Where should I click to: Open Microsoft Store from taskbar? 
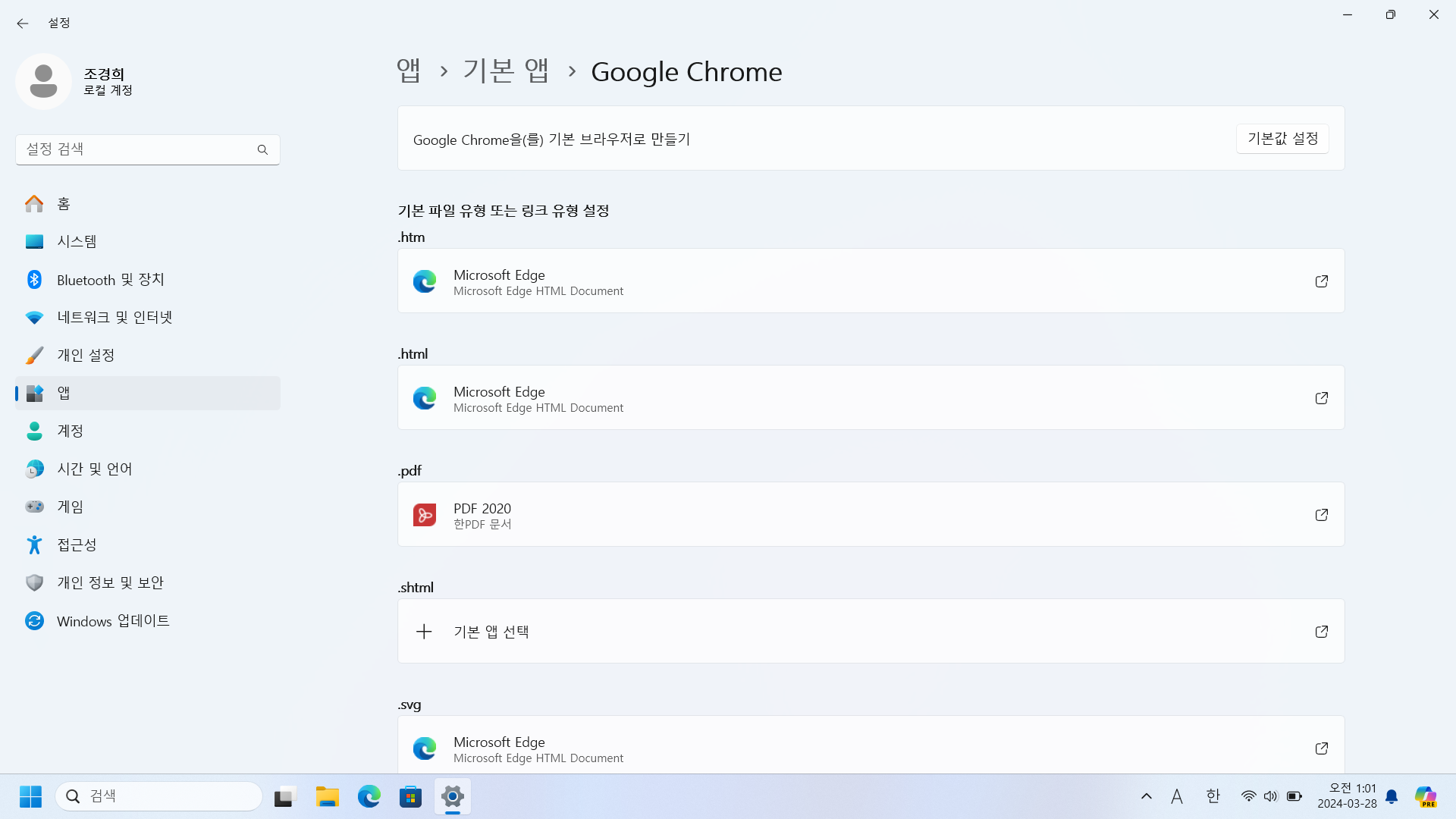click(410, 796)
